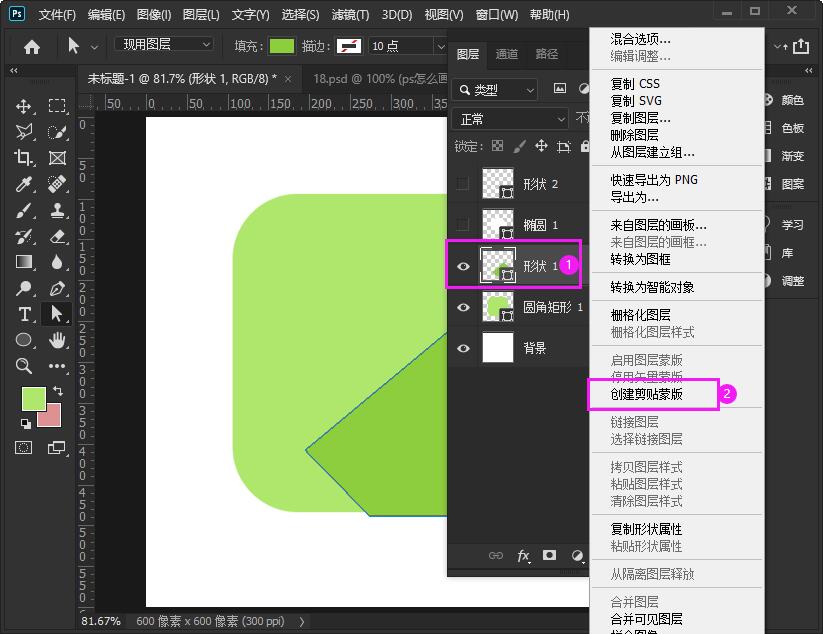The width and height of the screenshot is (823, 634).
Task: Select the Rectangular Marquee tool
Action: pos(57,107)
